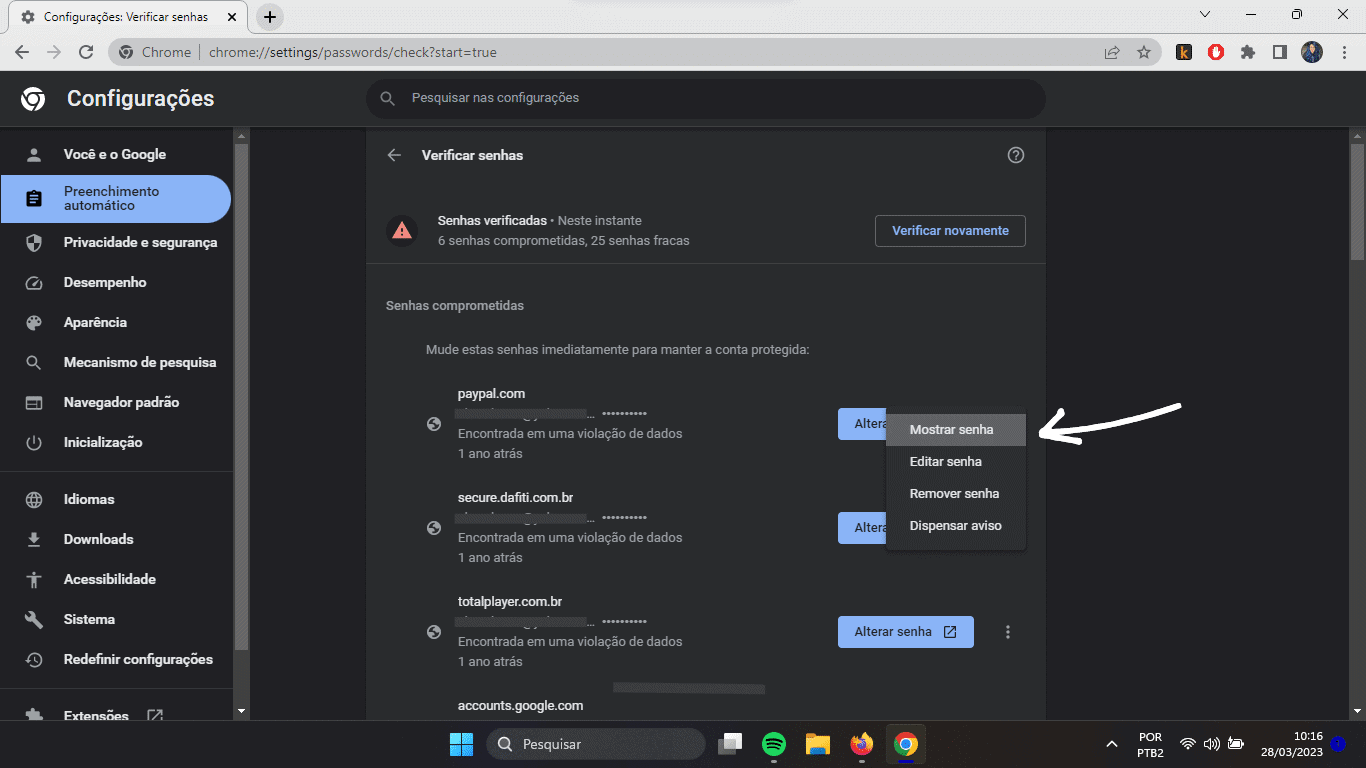Click browser forward navigation arrow
This screenshot has height=768, width=1366.
click(x=54, y=52)
